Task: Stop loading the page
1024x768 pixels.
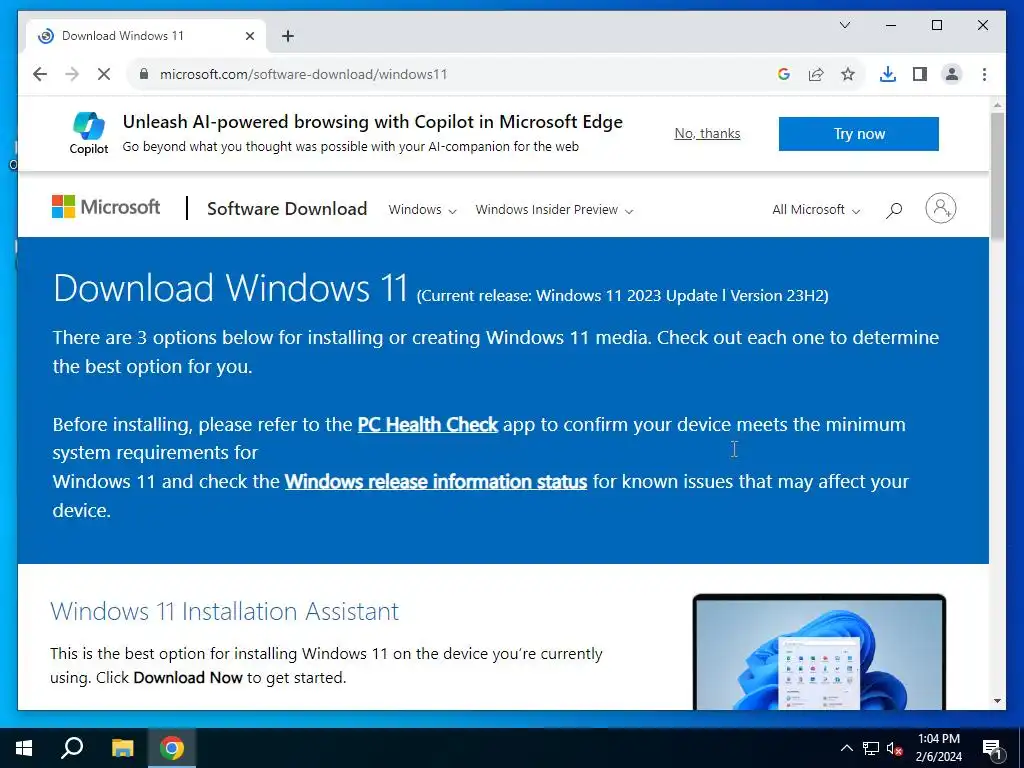Action: [104, 74]
